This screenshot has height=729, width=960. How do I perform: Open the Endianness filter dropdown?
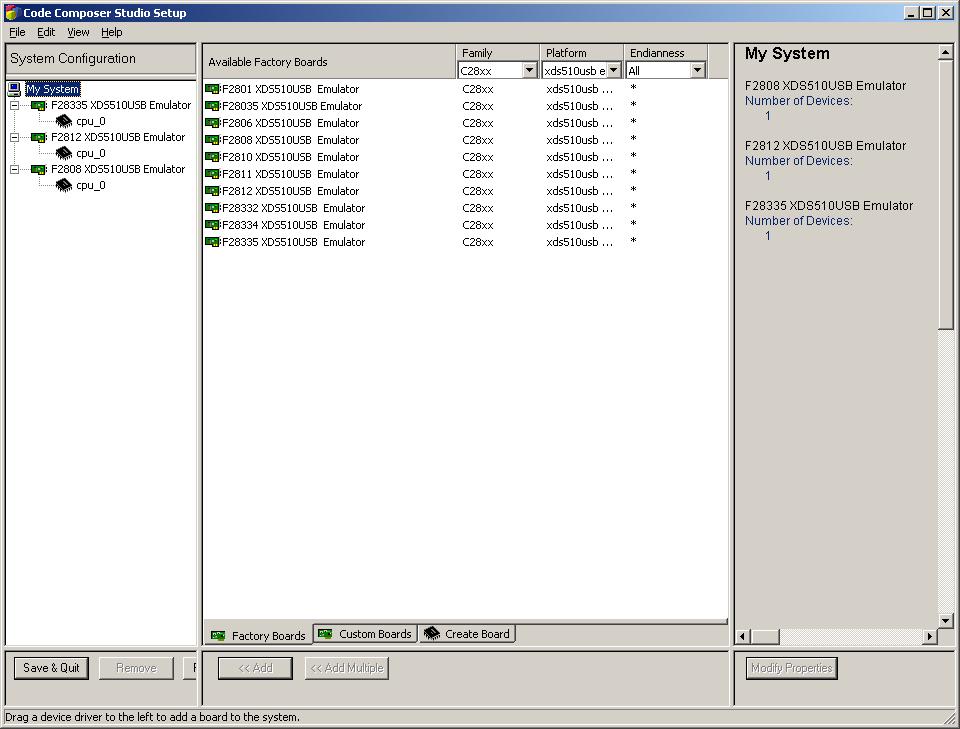coord(697,70)
